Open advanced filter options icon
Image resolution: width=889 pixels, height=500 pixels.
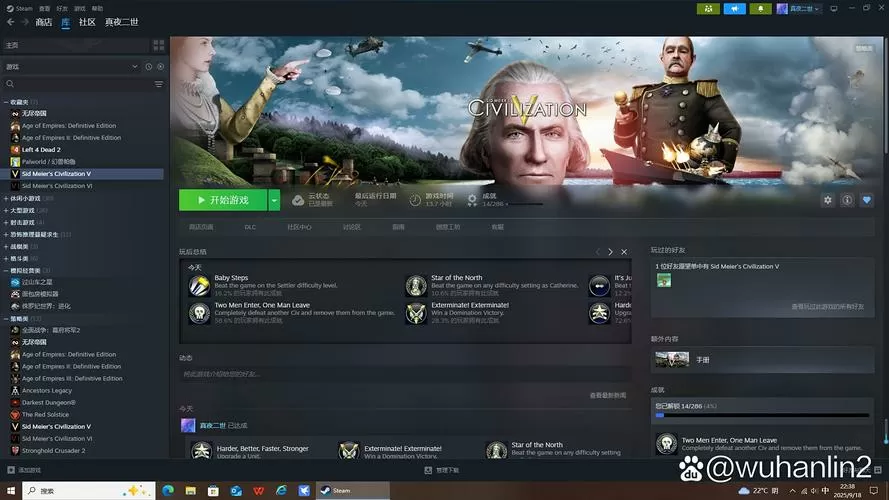point(159,84)
